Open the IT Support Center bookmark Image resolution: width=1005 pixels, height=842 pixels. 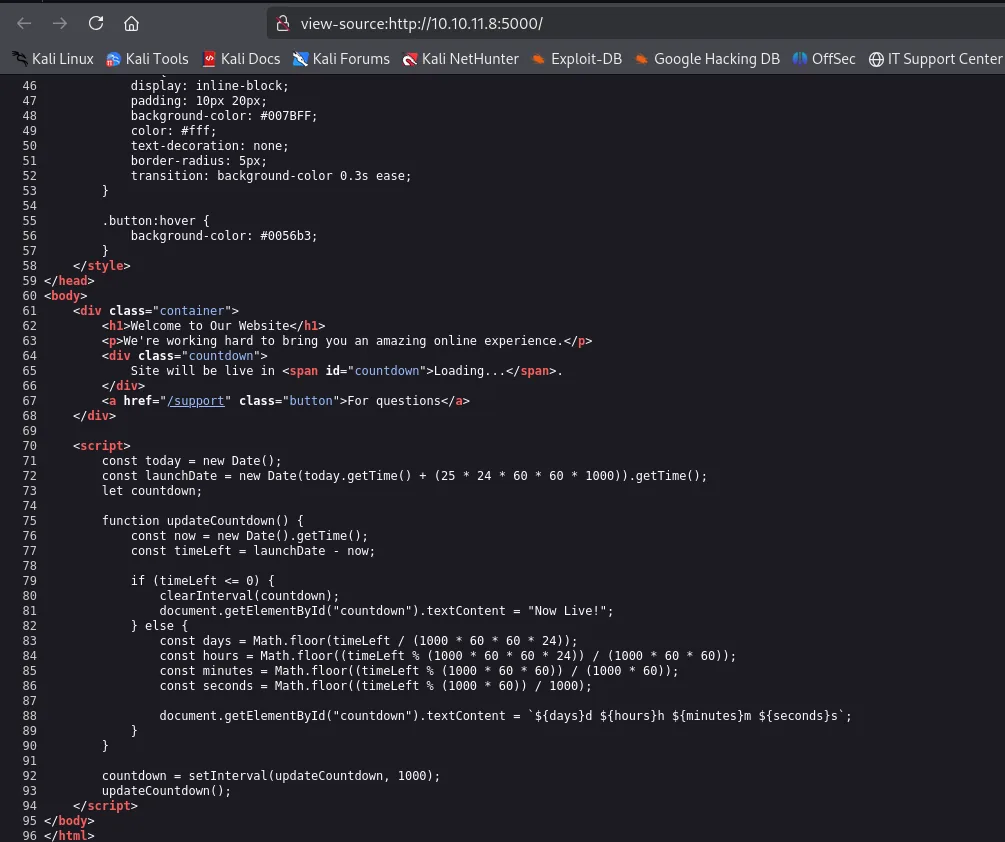click(936, 59)
